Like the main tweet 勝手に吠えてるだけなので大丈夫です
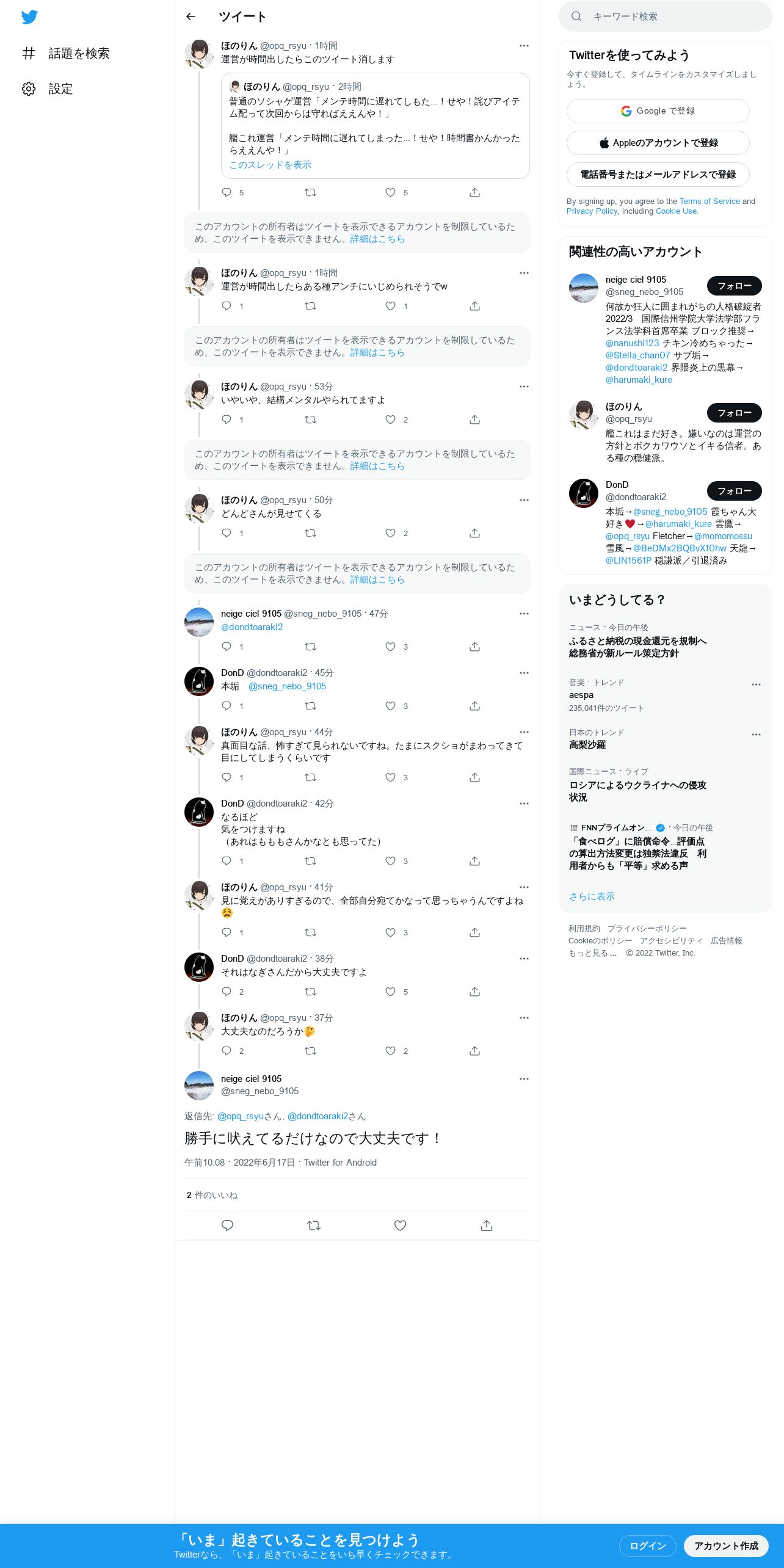The height and width of the screenshot is (1568, 784). [400, 1225]
